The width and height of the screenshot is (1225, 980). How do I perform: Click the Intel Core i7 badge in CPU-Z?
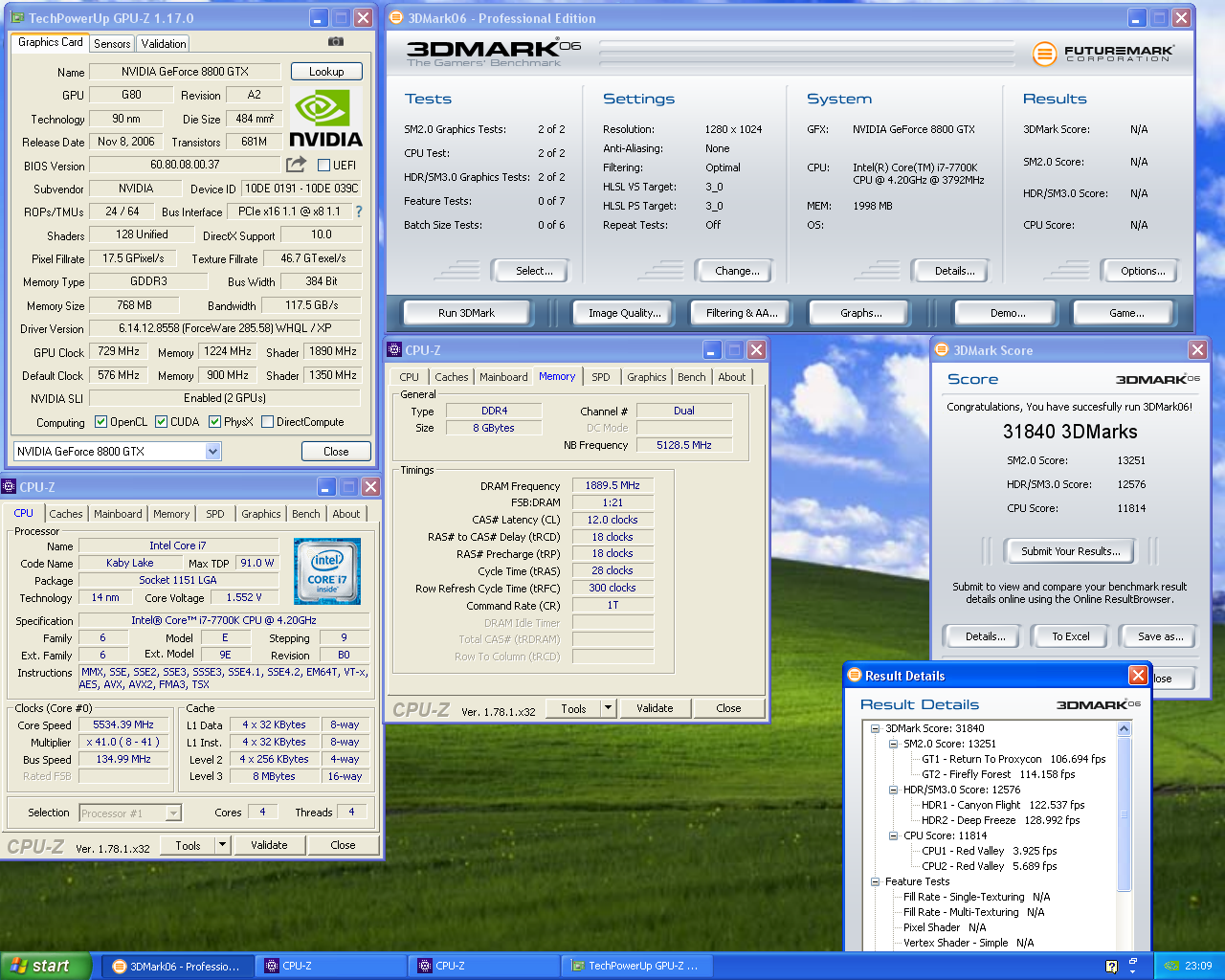pos(327,571)
